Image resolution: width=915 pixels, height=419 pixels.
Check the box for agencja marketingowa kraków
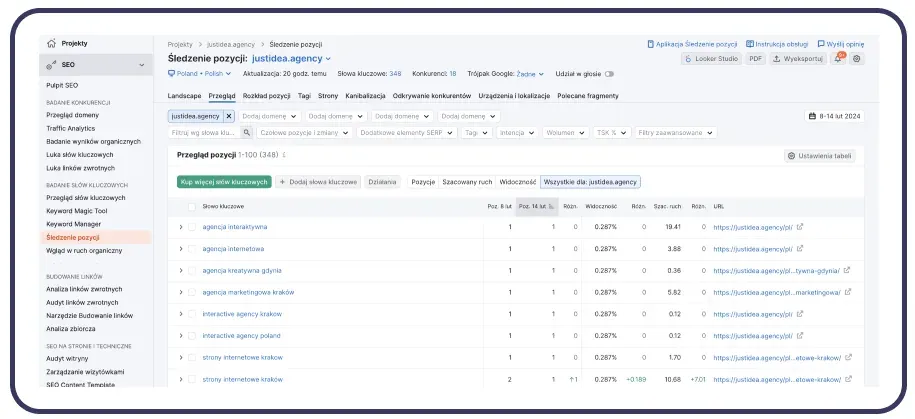191,292
